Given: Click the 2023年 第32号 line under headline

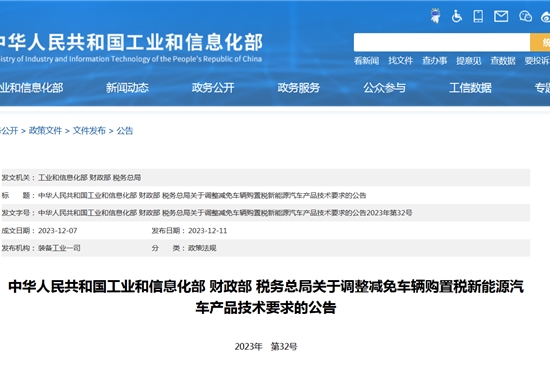Looking at the screenshot, I should click(x=266, y=347).
